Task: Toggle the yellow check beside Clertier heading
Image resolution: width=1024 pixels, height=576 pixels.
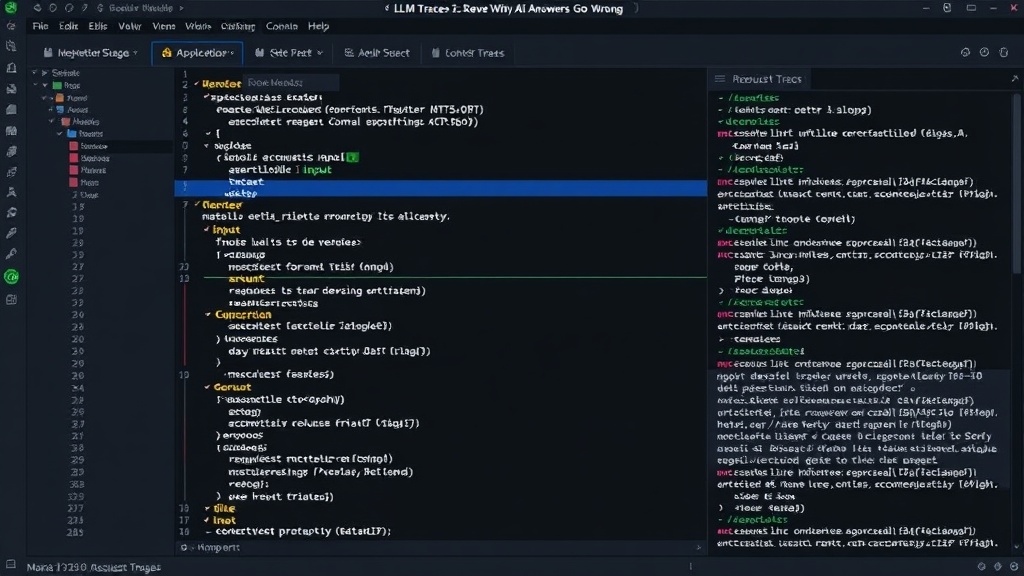Action: click(197, 205)
